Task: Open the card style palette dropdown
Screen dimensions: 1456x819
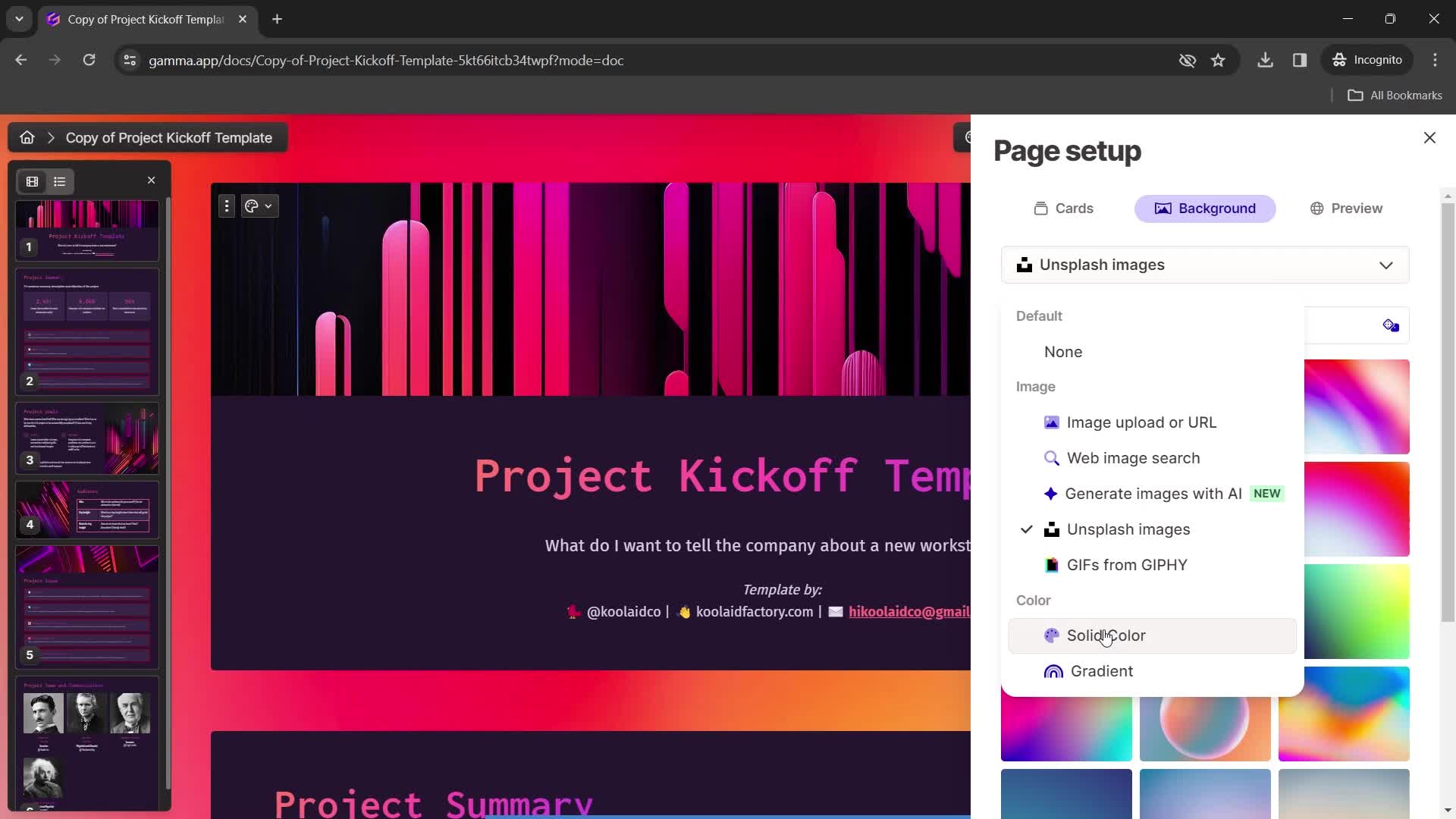Action: [x=259, y=206]
